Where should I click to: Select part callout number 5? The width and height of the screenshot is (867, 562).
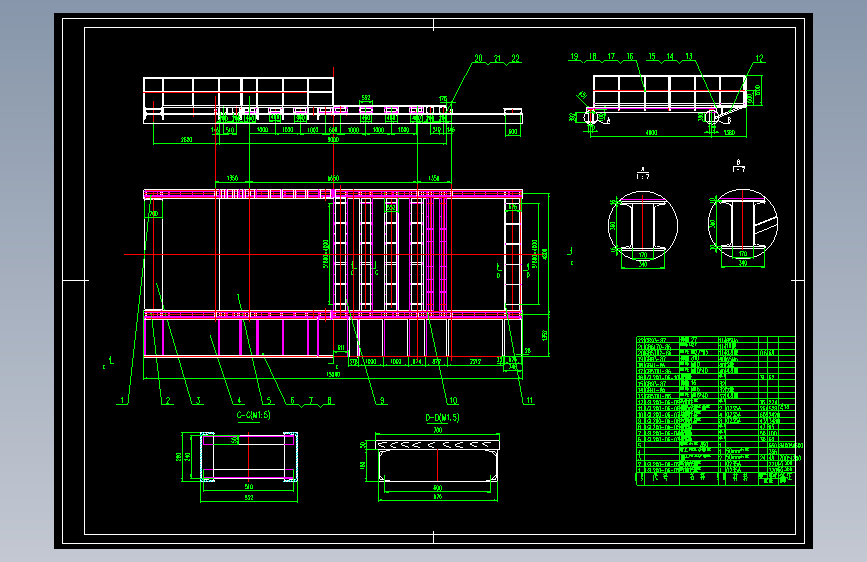point(269,400)
